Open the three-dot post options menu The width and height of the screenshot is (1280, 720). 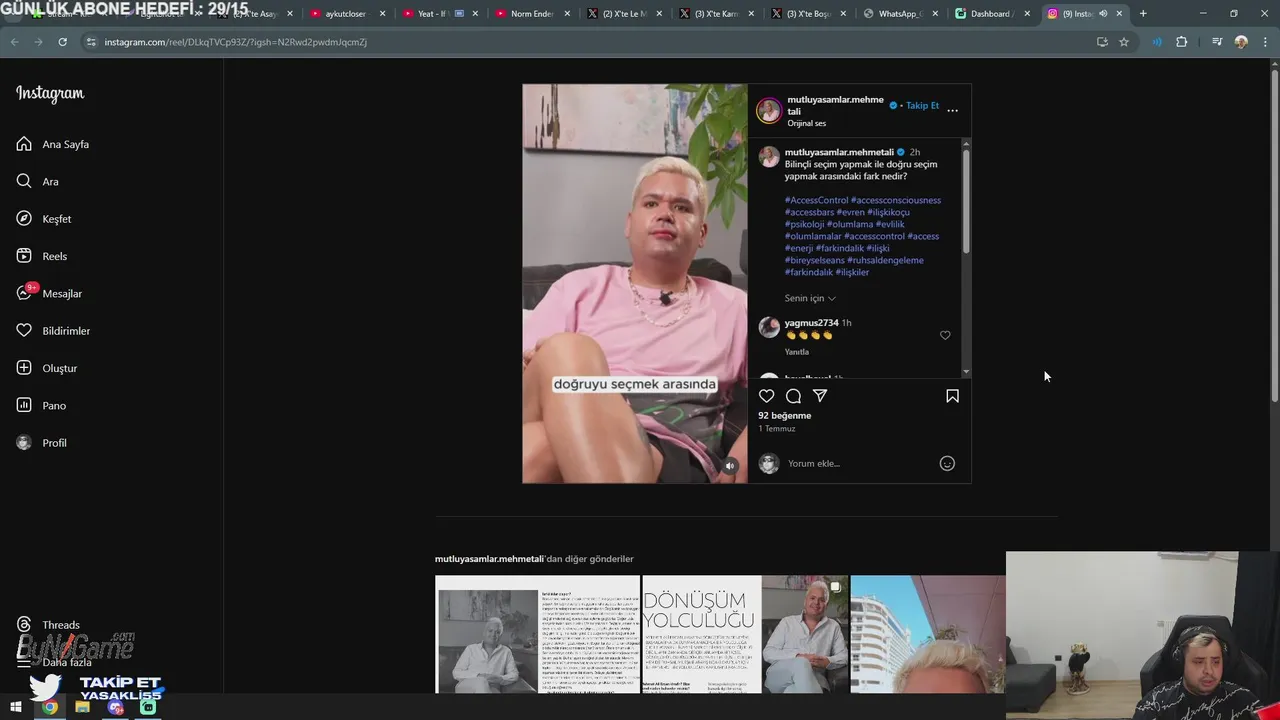(952, 110)
